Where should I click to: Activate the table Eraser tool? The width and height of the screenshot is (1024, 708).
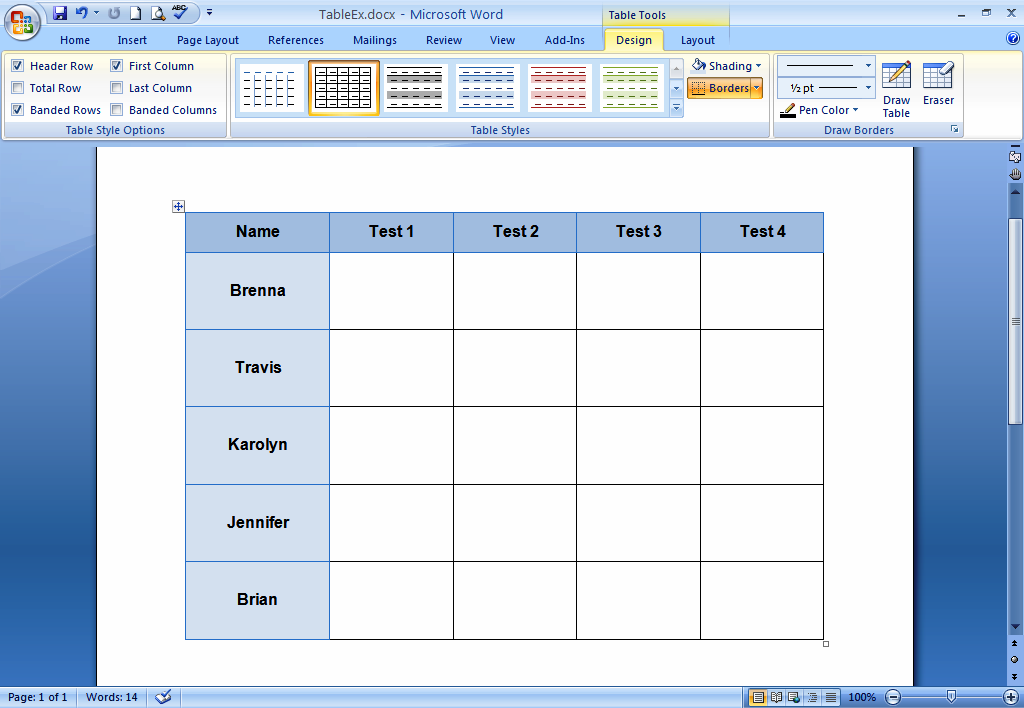tap(938, 84)
